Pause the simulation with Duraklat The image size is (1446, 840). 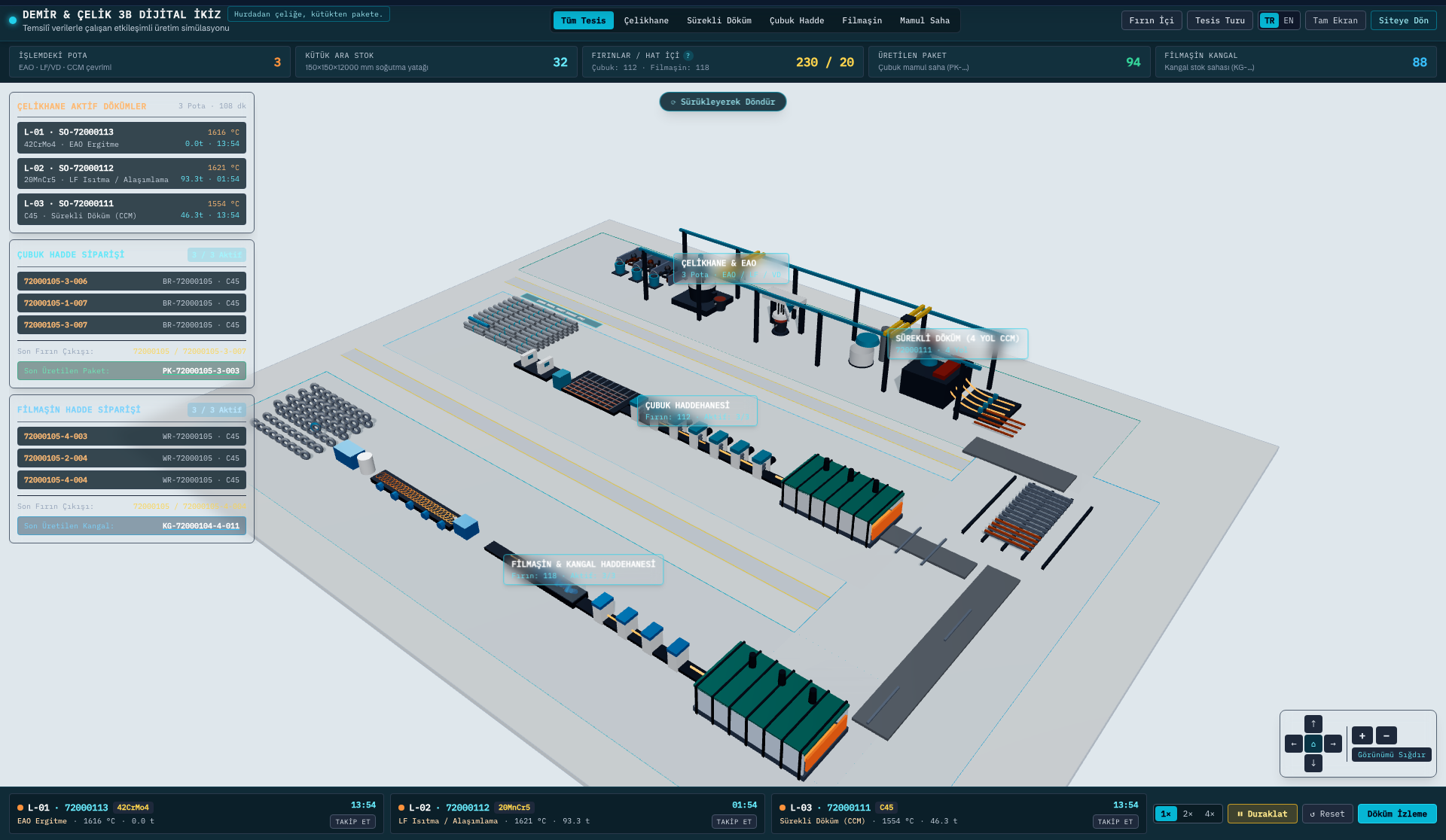(x=1262, y=814)
